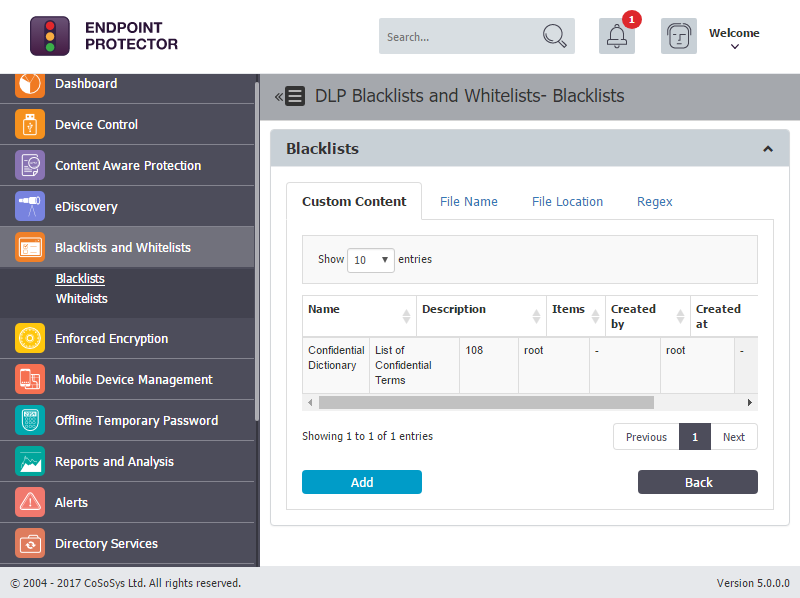Open Alerts menu item
Image resolution: width=800 pixels, height=598 pixels.
pyautogui.click(x=127, y=502)
